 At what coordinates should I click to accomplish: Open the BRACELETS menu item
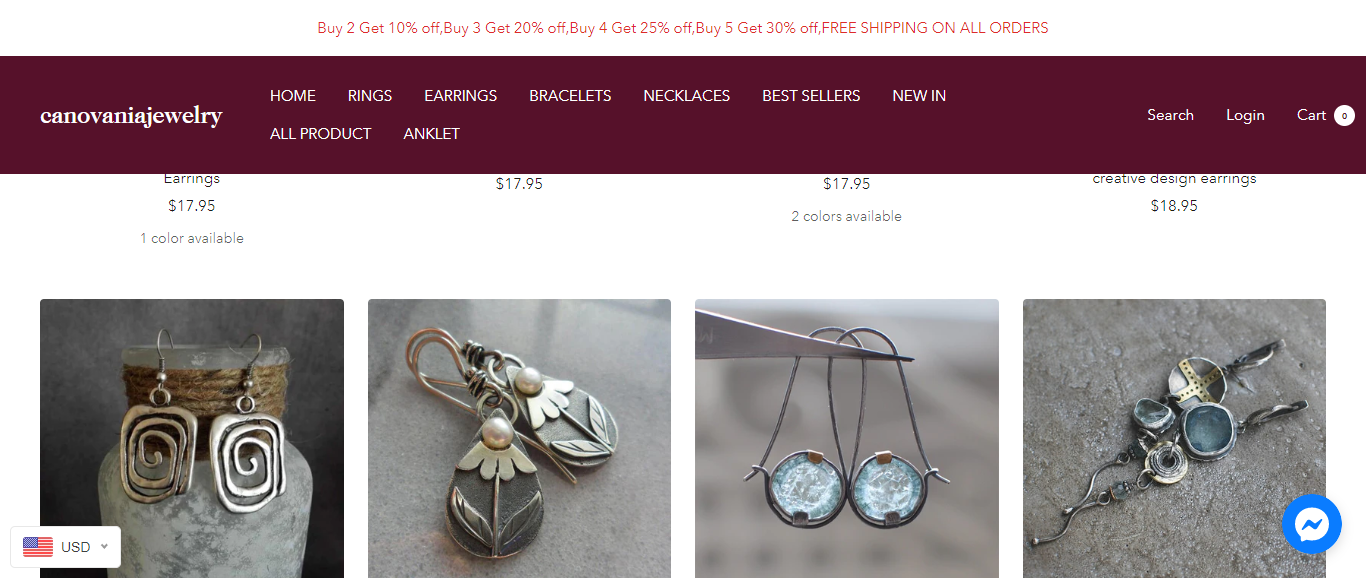(570, 96)
